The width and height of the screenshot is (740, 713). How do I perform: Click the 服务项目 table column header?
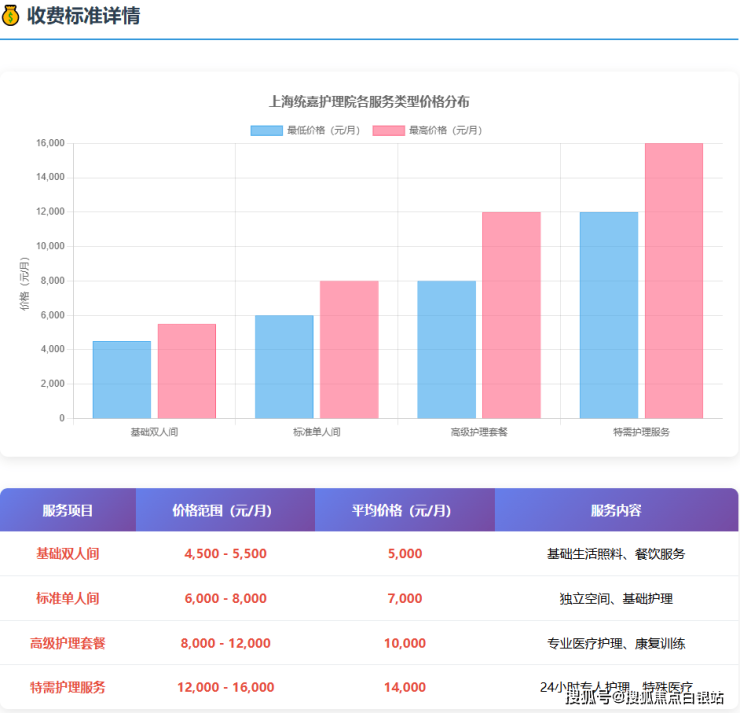tap(68, 510)
